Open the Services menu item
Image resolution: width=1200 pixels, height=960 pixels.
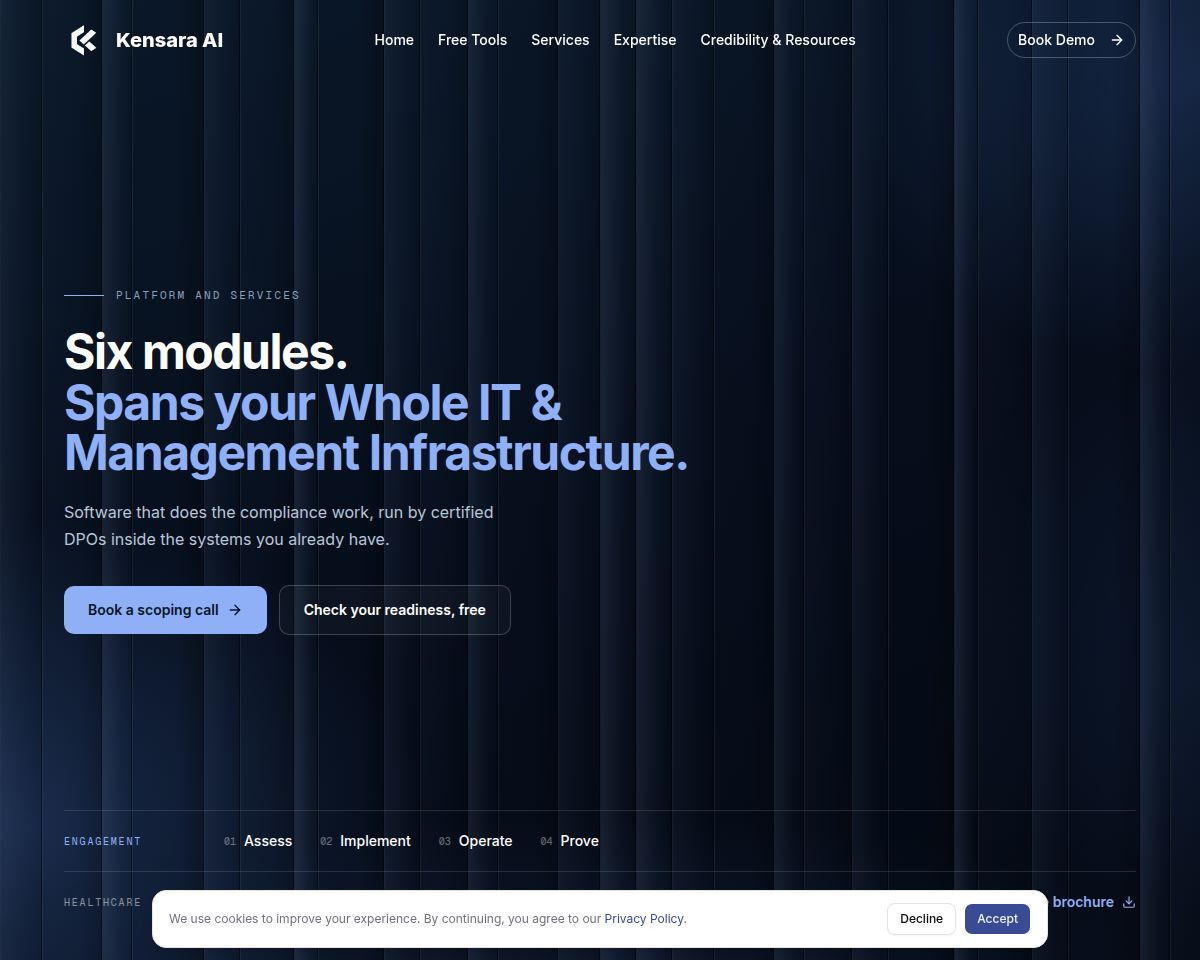(560, 40)
